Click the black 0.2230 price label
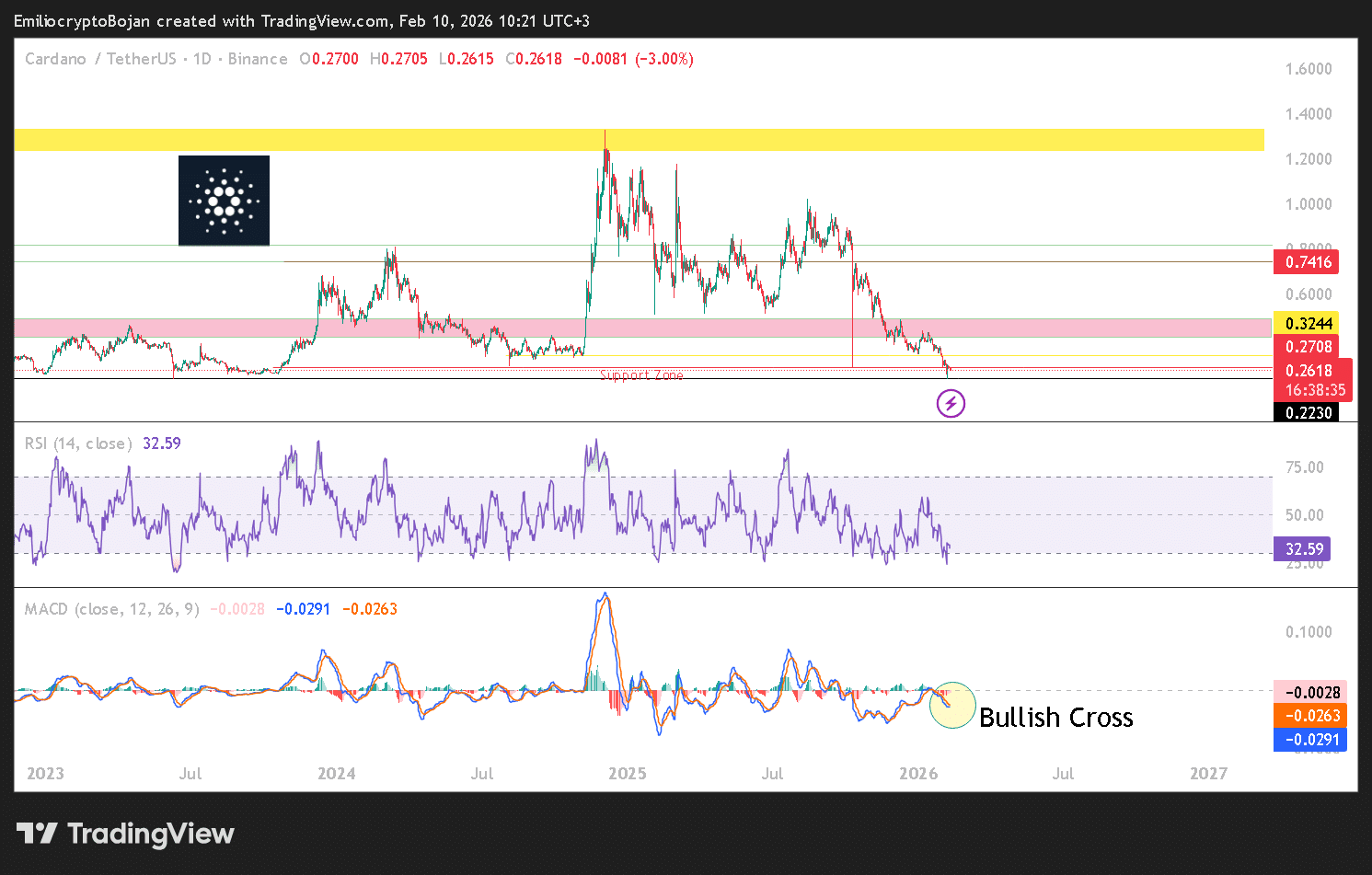The width and height of the screenshot is (1372, 875). click(x=1307, y=413)
